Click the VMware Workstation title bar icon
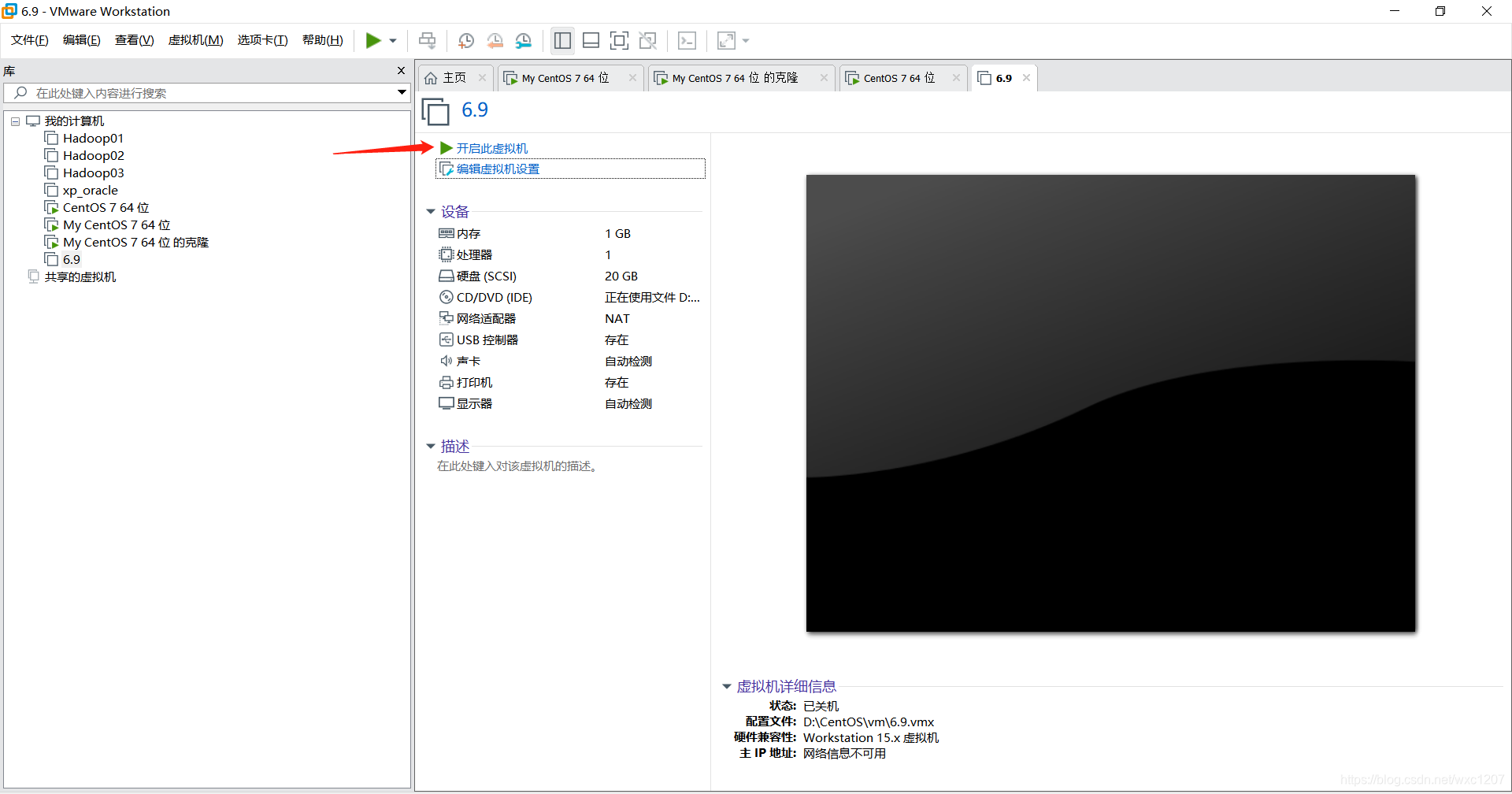 click(x=9, y=11)
